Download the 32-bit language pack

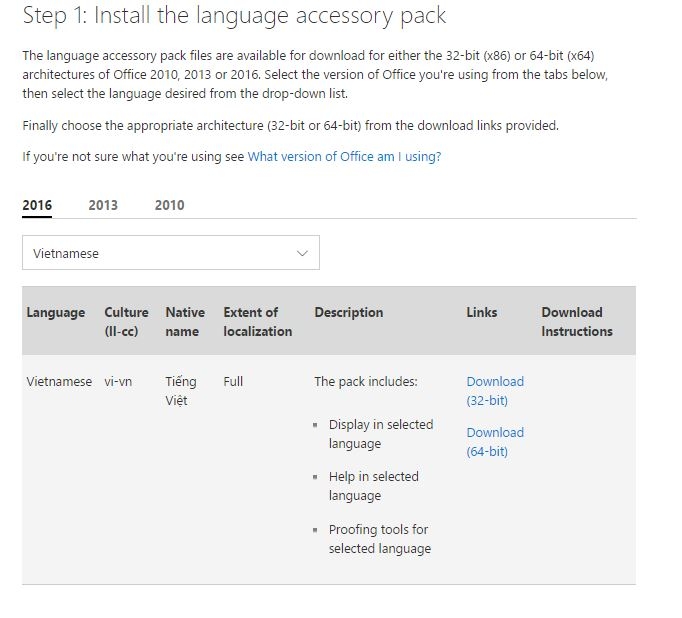[x=494, y=391]
